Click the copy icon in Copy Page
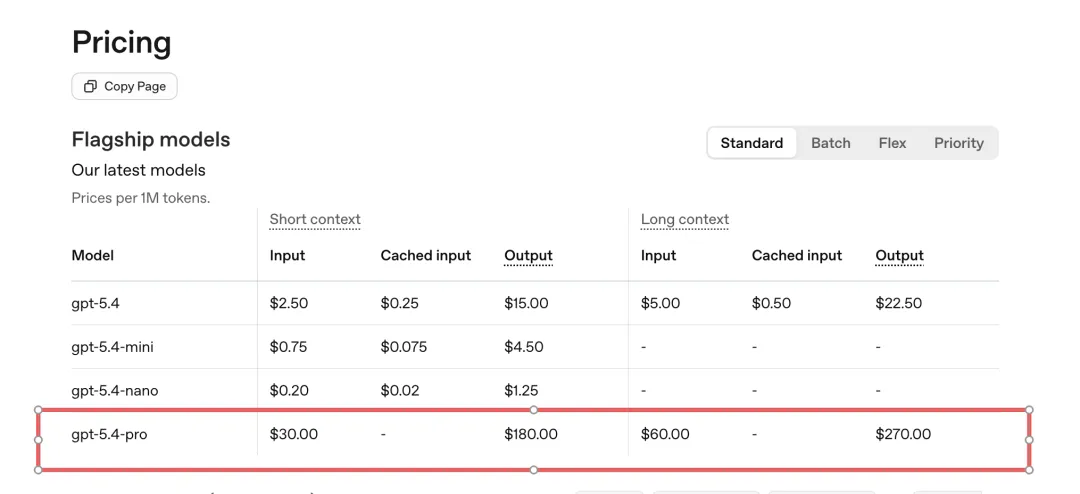This screenshot has height=494, width=1080. (90, 87)
